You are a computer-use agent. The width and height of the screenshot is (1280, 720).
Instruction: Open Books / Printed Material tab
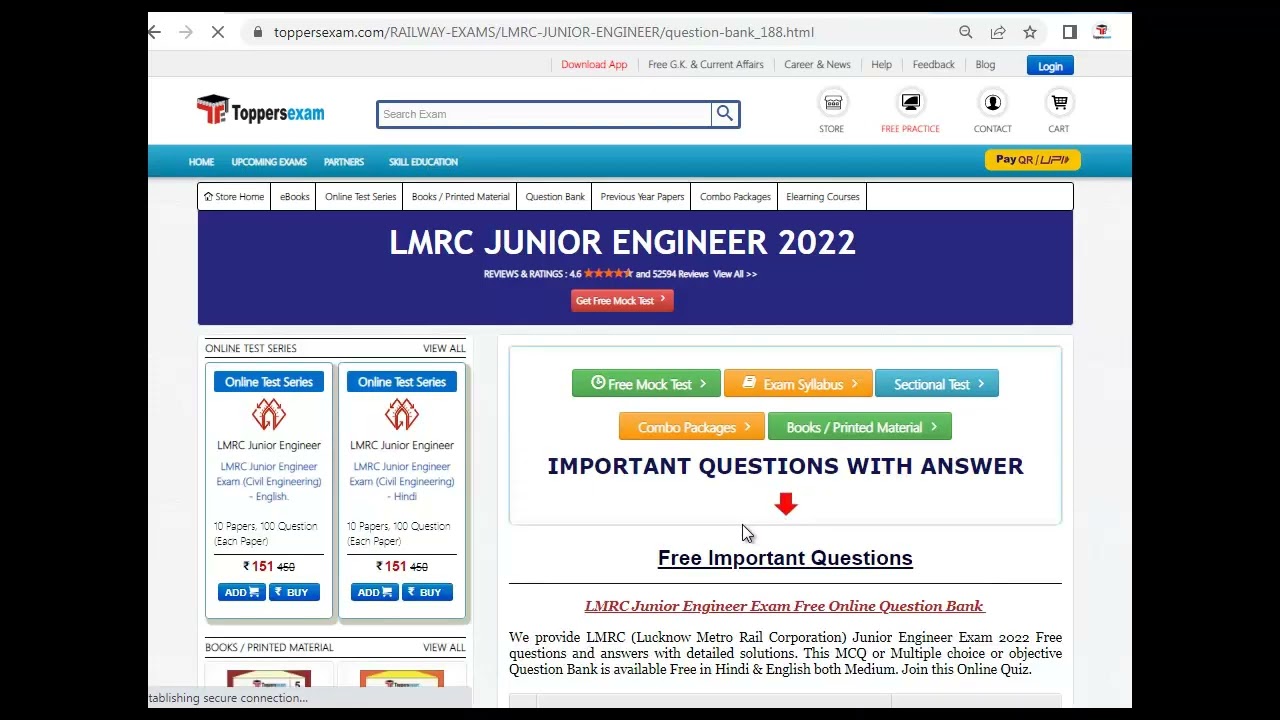pyautogui.click(x=460, y=197)
